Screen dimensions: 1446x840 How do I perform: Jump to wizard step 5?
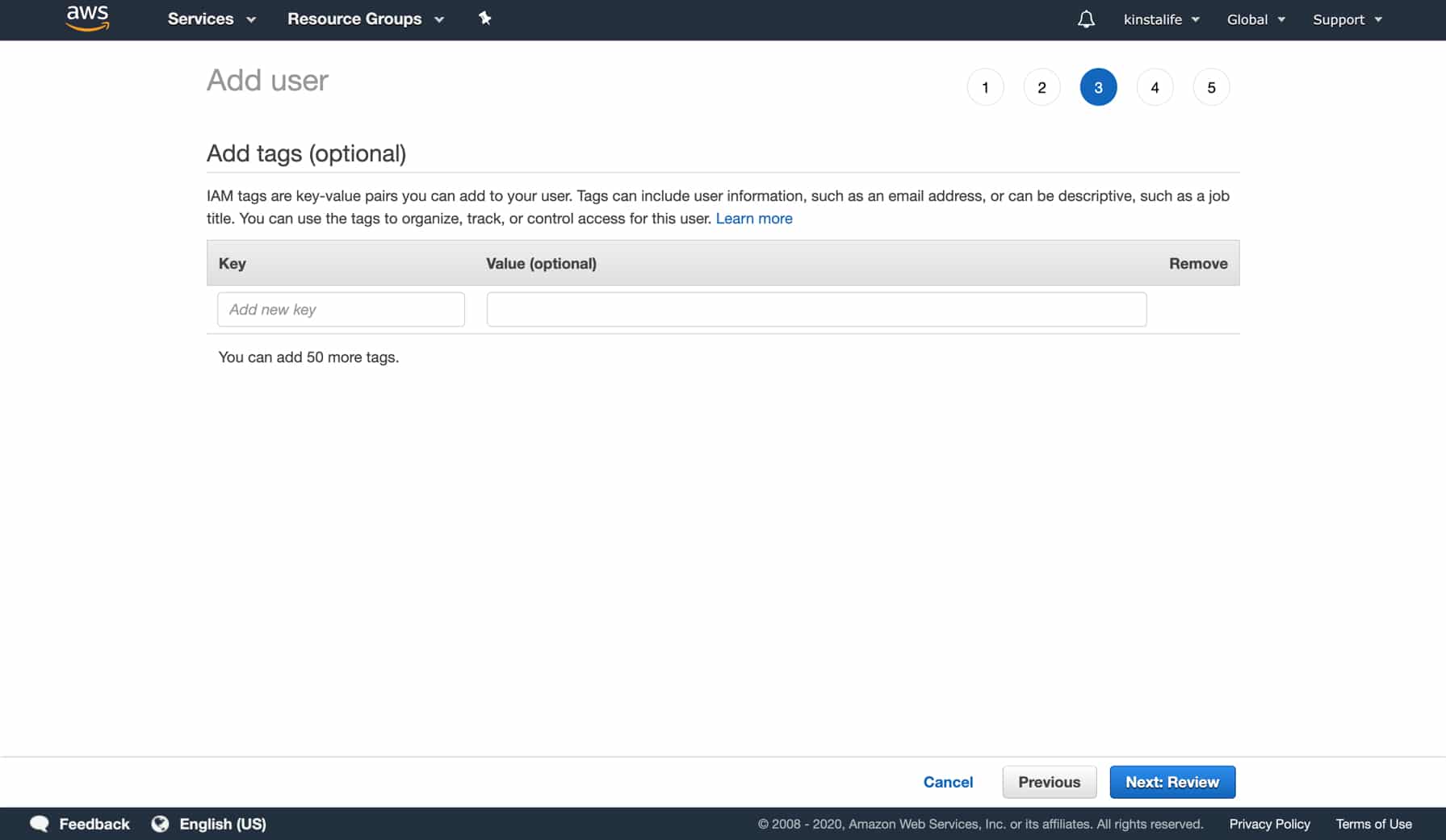tap(1211, 86)
